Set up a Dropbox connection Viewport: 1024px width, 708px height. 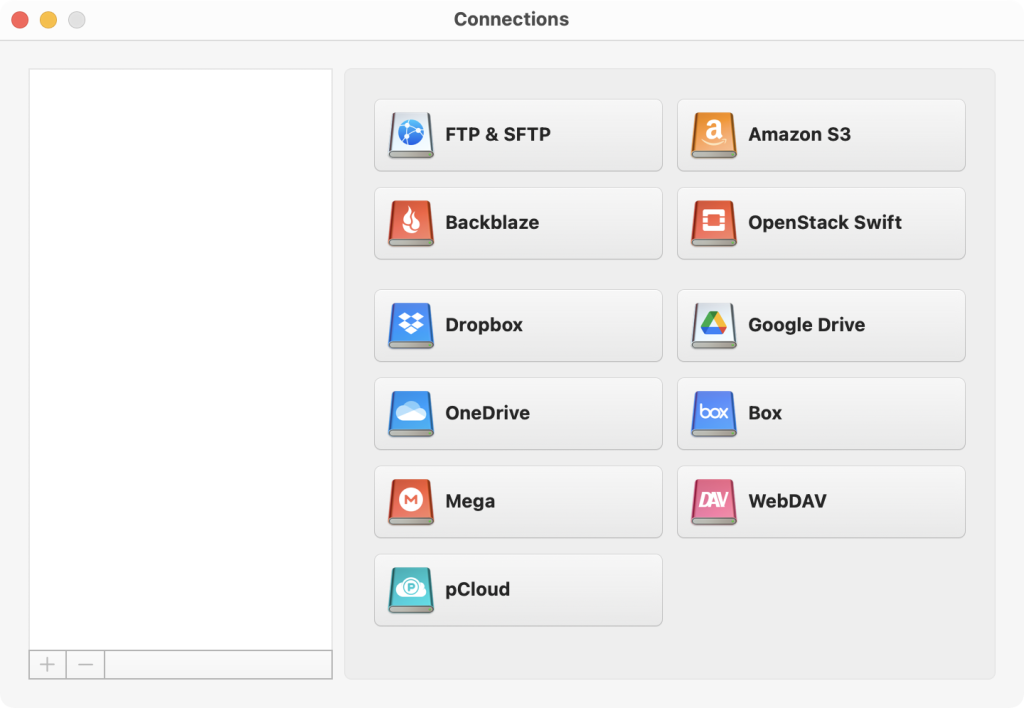pos(518,324)
